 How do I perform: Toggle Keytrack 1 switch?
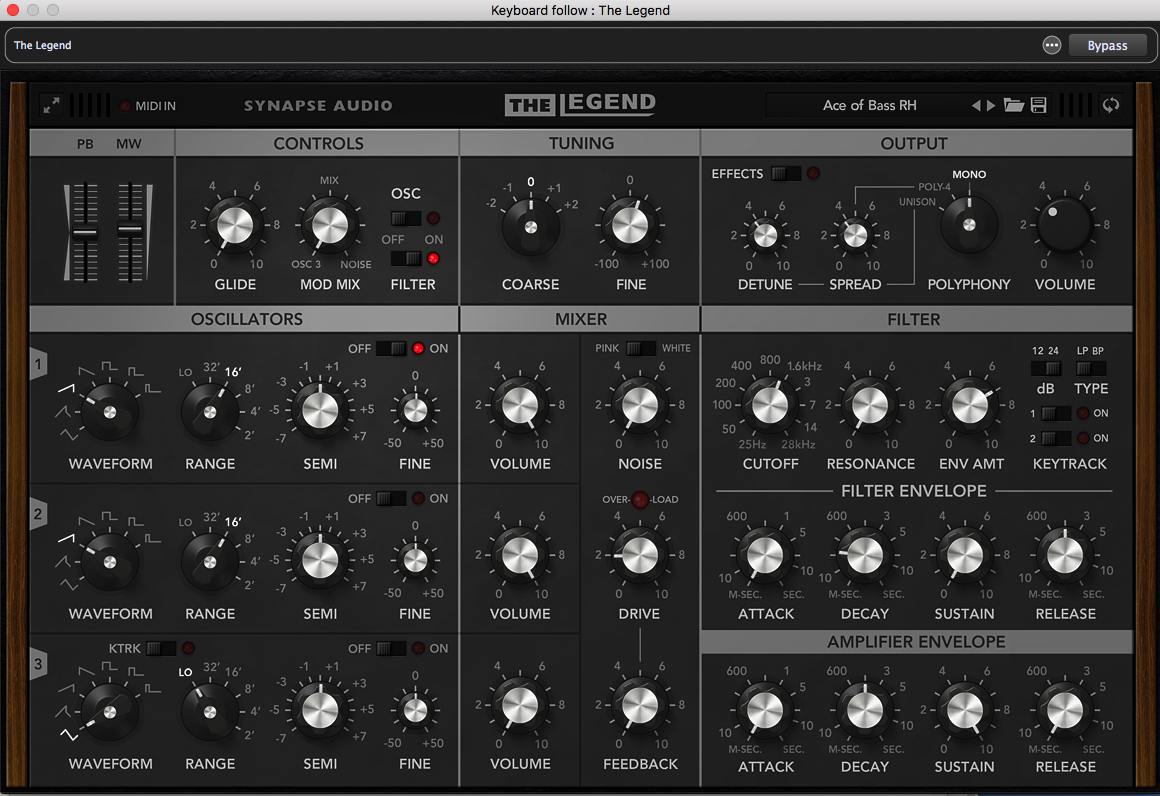pyautogui.click(x=1056, y=414)
